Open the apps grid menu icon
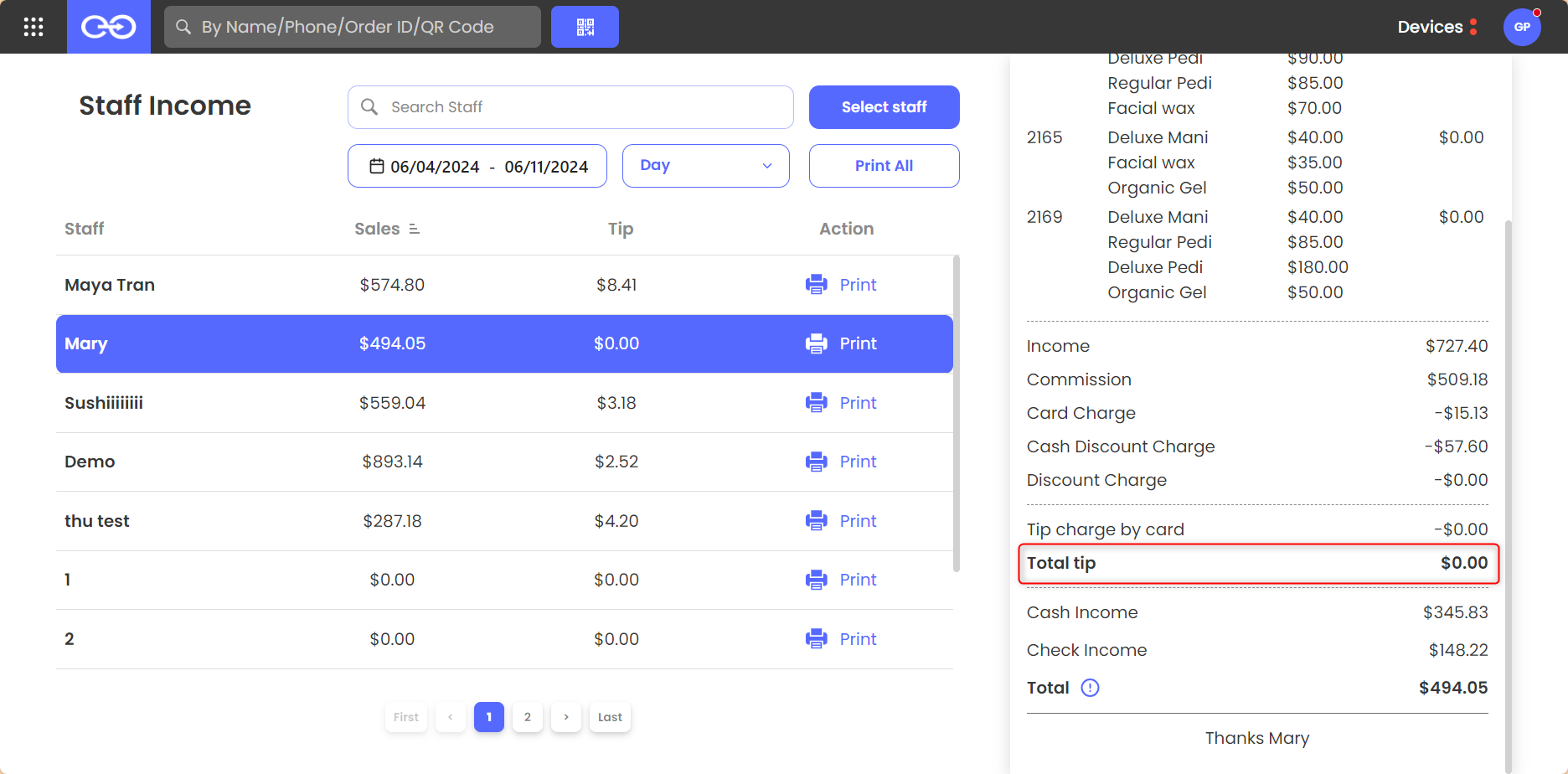The image size is (1568, 774). 34,27
